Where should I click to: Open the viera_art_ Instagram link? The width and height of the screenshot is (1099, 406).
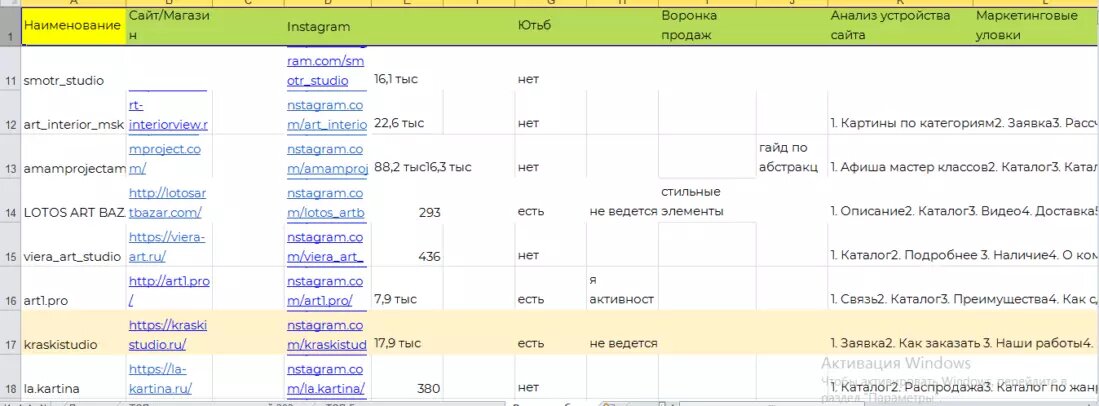pos(325,247)
